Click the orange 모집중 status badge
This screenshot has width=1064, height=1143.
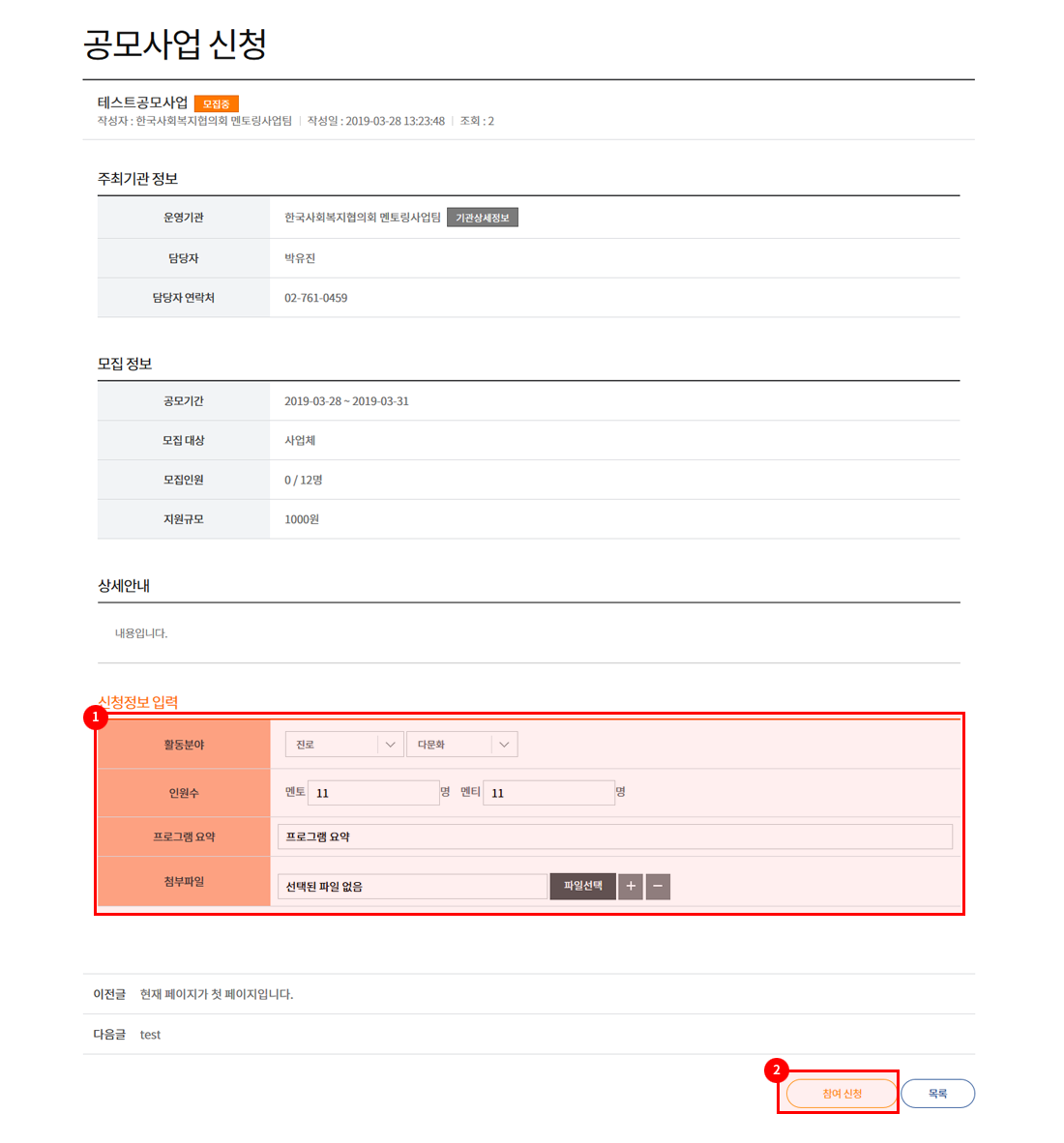pos(216,103)
